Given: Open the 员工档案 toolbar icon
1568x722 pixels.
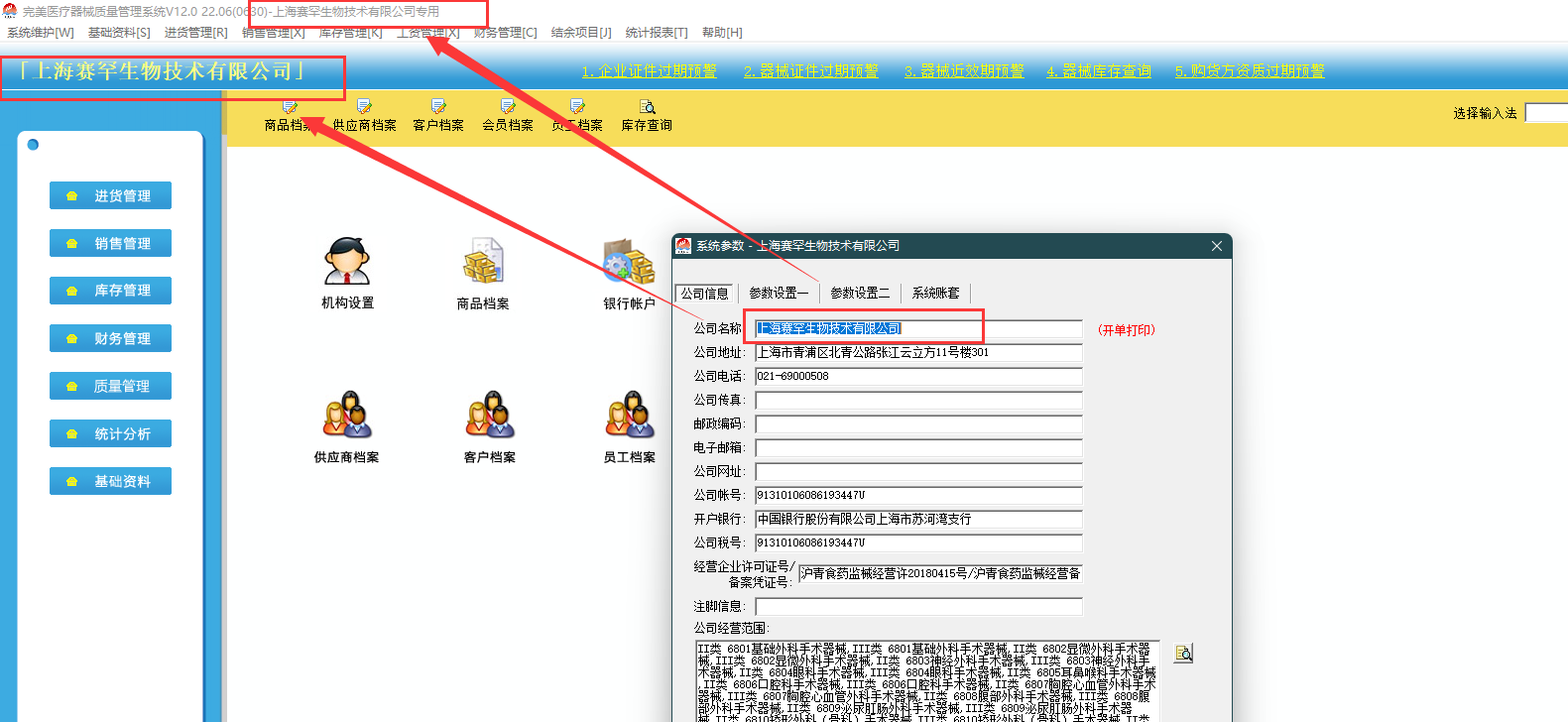Looking at the screenshot, I should 577,115.
